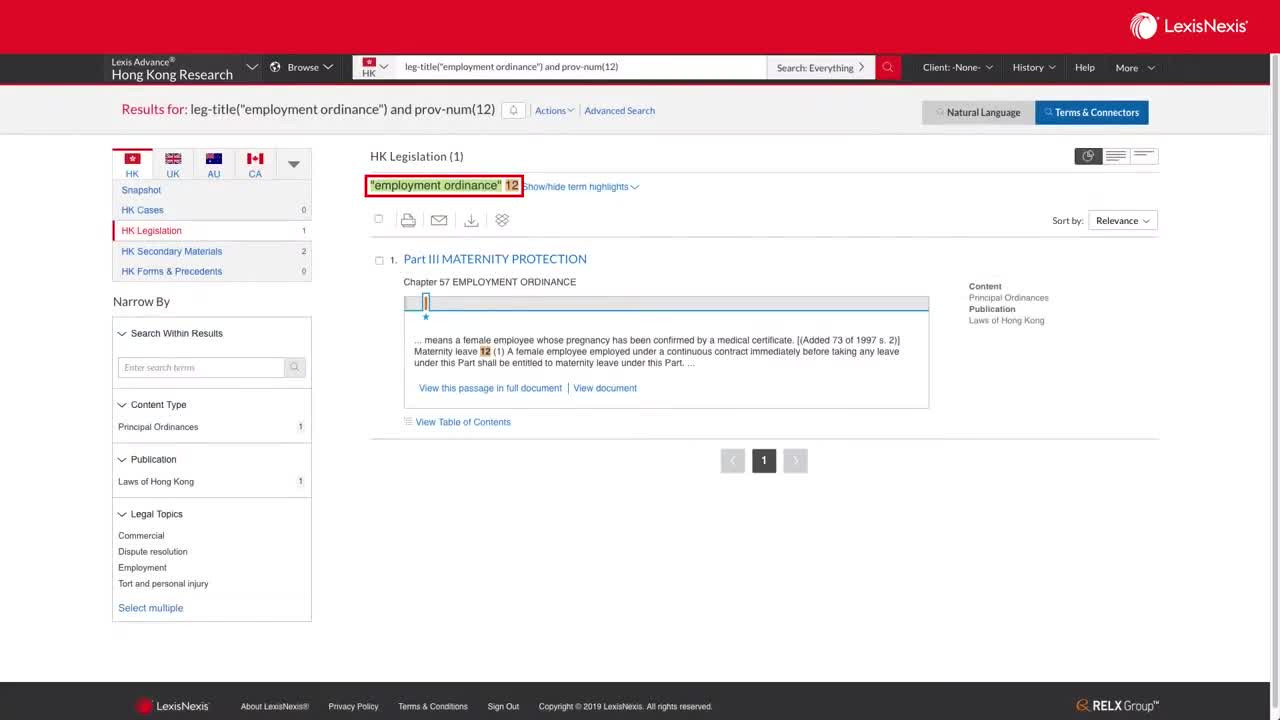This screenshot has height=720, width=1280.
Task: Open Part III MATERNITY PROTECTION result
Action: pyautogui.click(x=495, y=259)
